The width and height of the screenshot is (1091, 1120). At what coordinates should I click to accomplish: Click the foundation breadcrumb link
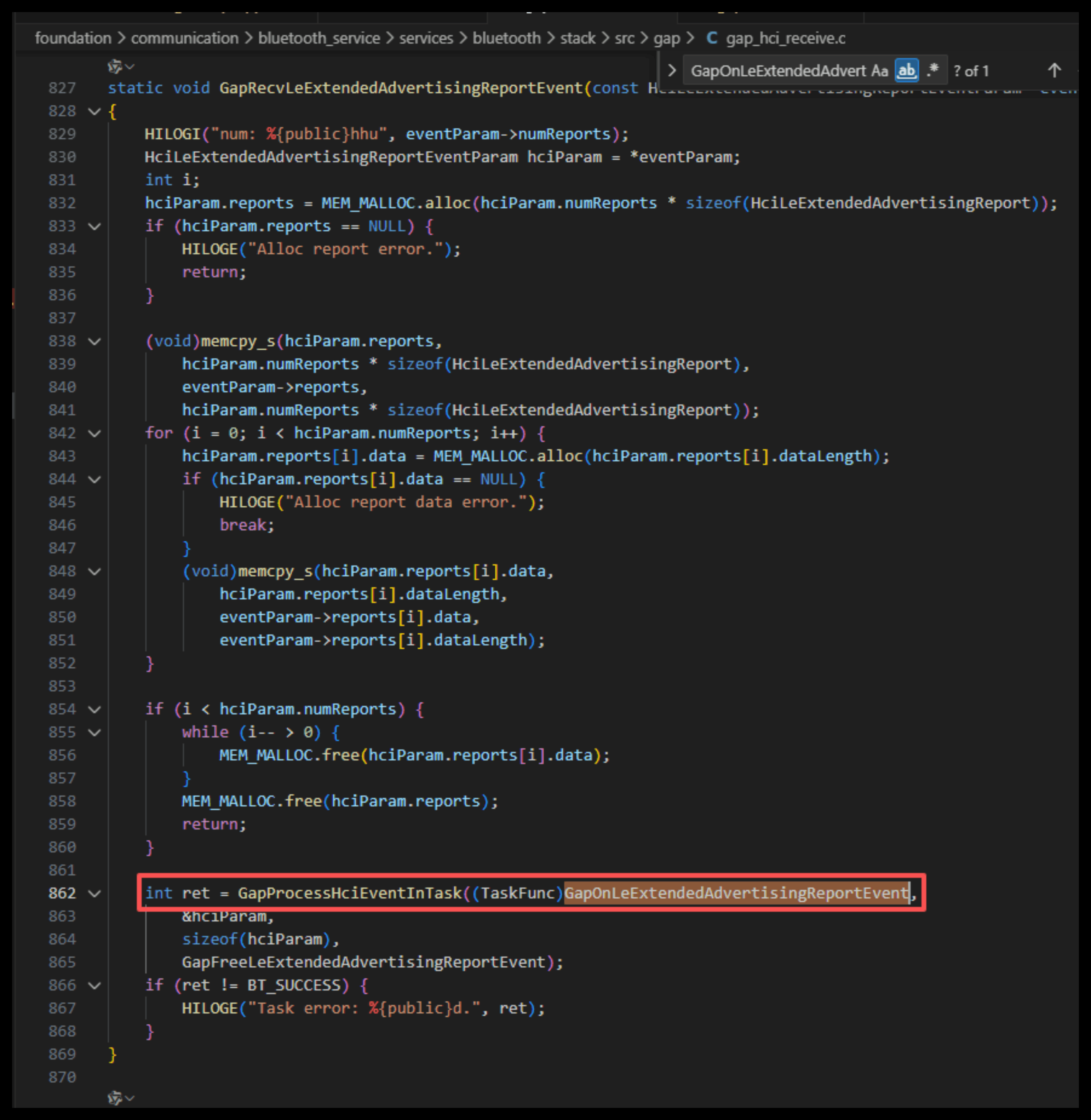click(x=73, y=38)
